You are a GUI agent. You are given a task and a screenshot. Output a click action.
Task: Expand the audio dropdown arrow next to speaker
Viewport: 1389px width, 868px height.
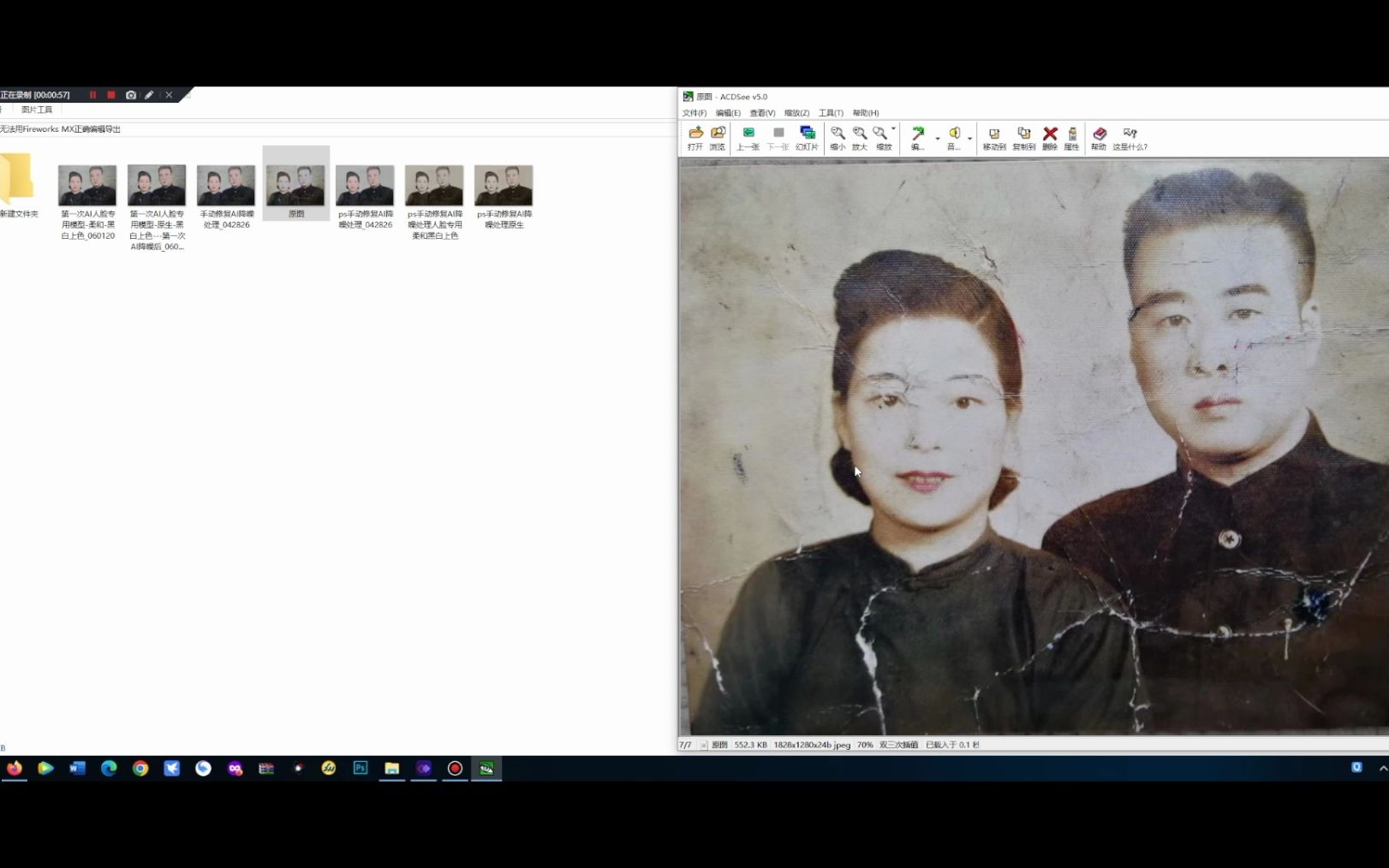click(969, 139)
